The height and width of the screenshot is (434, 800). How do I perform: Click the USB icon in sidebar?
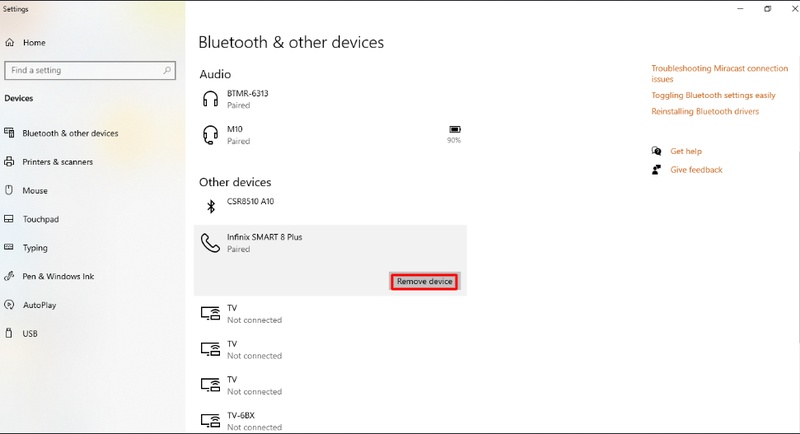pyautogui.click(x=9, y=334)
